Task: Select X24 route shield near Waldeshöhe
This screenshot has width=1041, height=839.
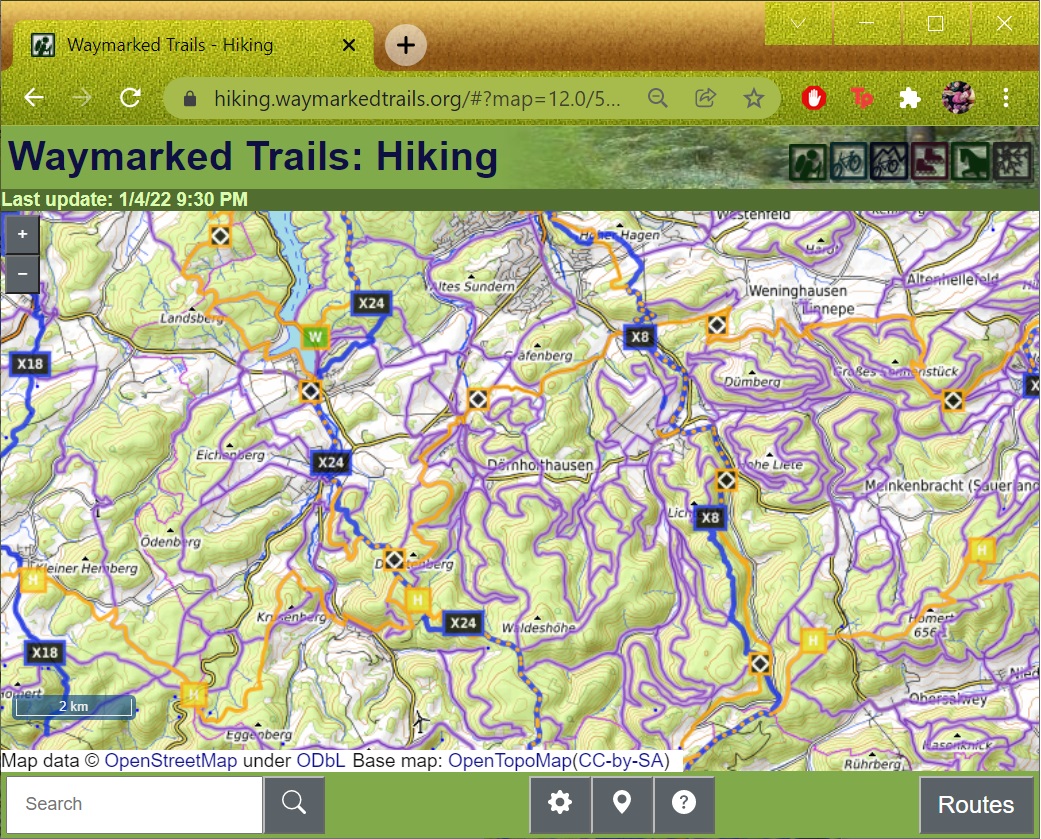Action: pos(463,623)
